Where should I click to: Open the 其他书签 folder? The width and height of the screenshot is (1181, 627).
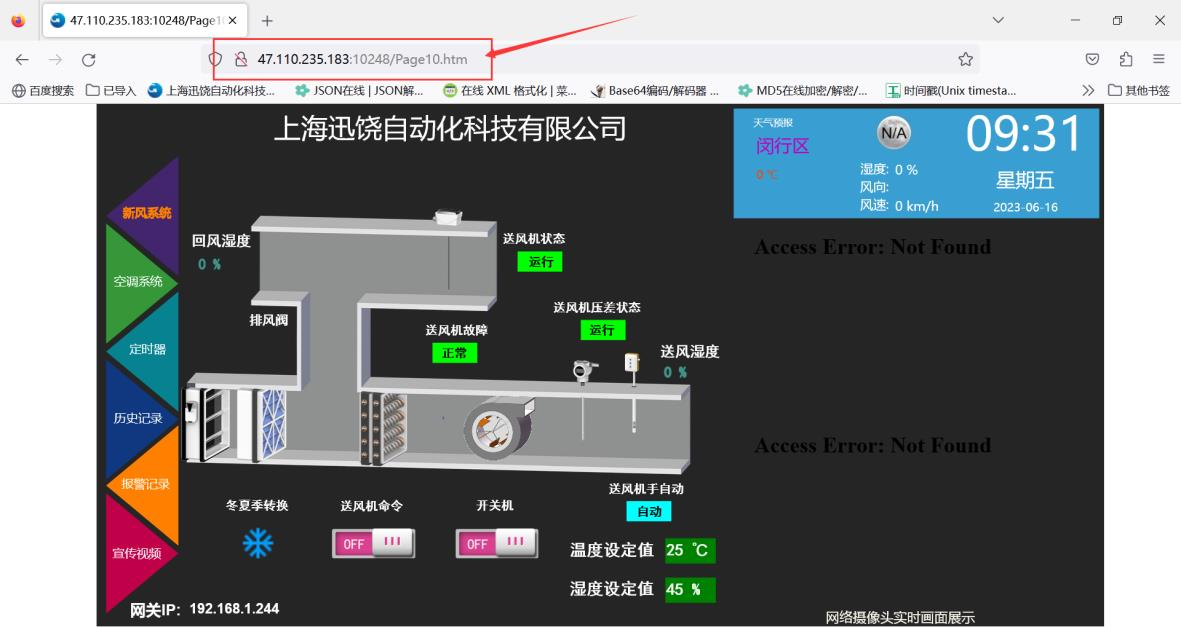pos(1139,90)
